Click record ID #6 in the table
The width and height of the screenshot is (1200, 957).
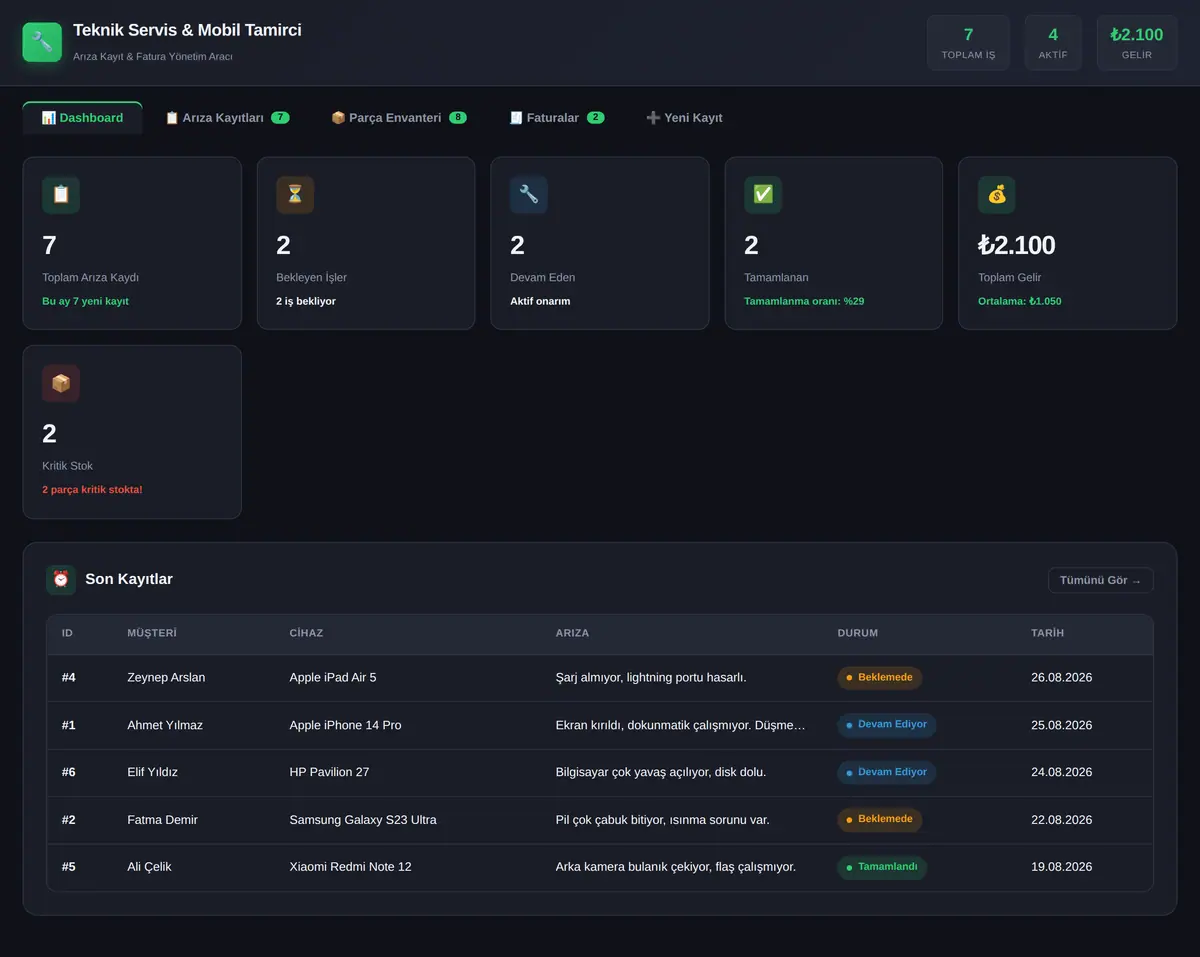(x=69, y=772)
